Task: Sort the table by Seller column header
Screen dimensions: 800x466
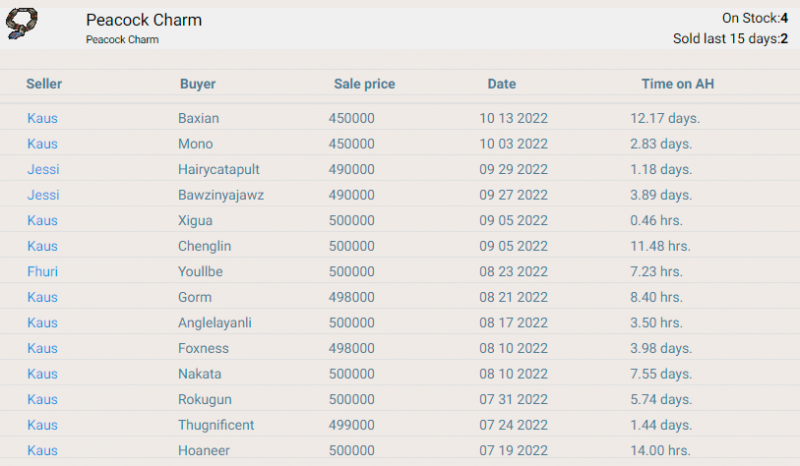Action: pos(44,84)
